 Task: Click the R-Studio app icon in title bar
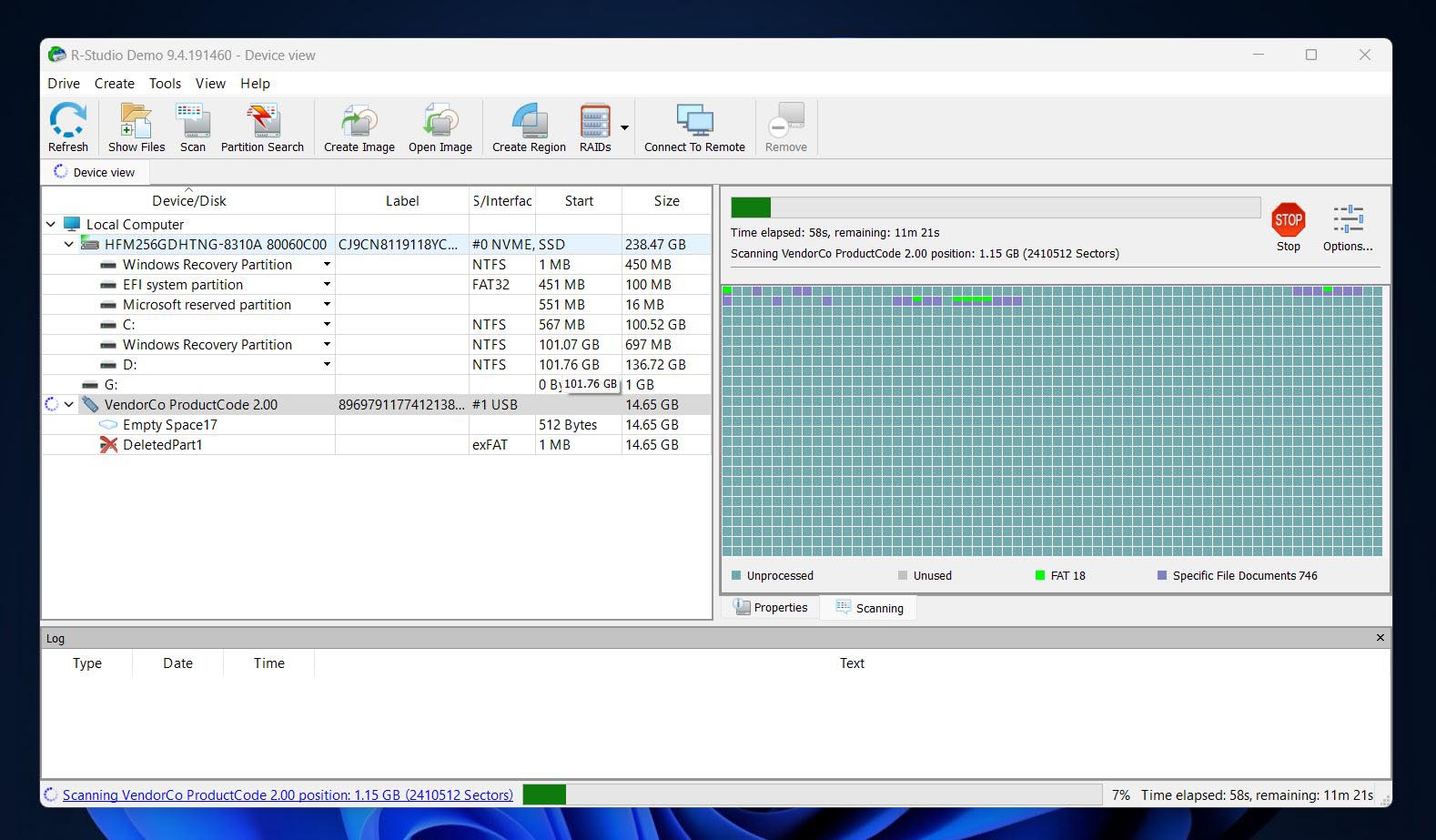(x=57, y=55)
